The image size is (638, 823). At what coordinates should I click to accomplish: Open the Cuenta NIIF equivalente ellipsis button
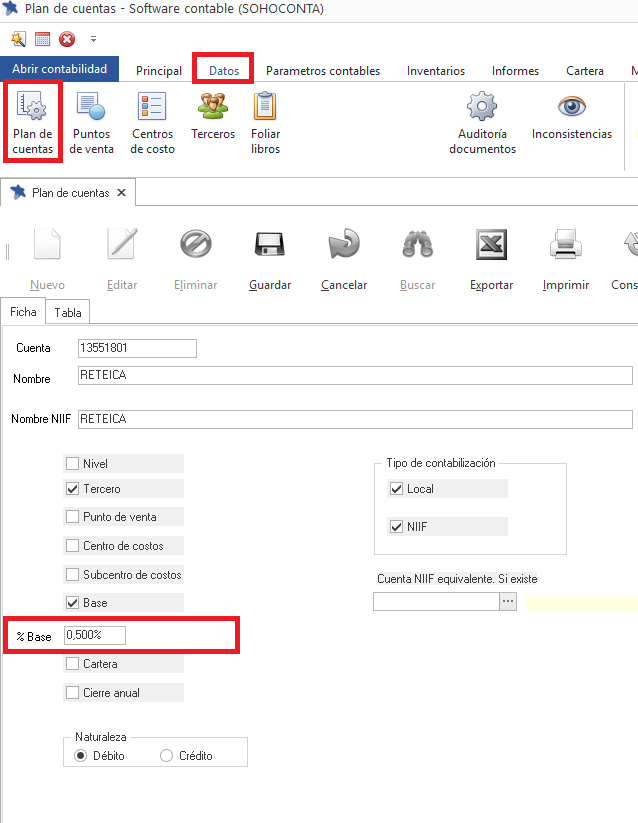coord(508,602)
